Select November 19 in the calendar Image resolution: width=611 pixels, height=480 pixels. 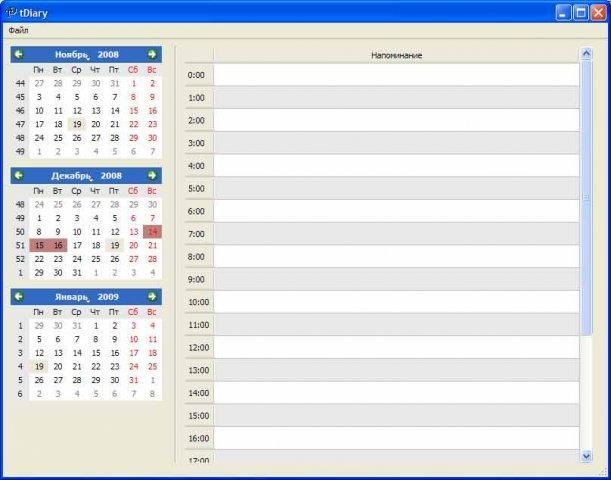(77, 124)
